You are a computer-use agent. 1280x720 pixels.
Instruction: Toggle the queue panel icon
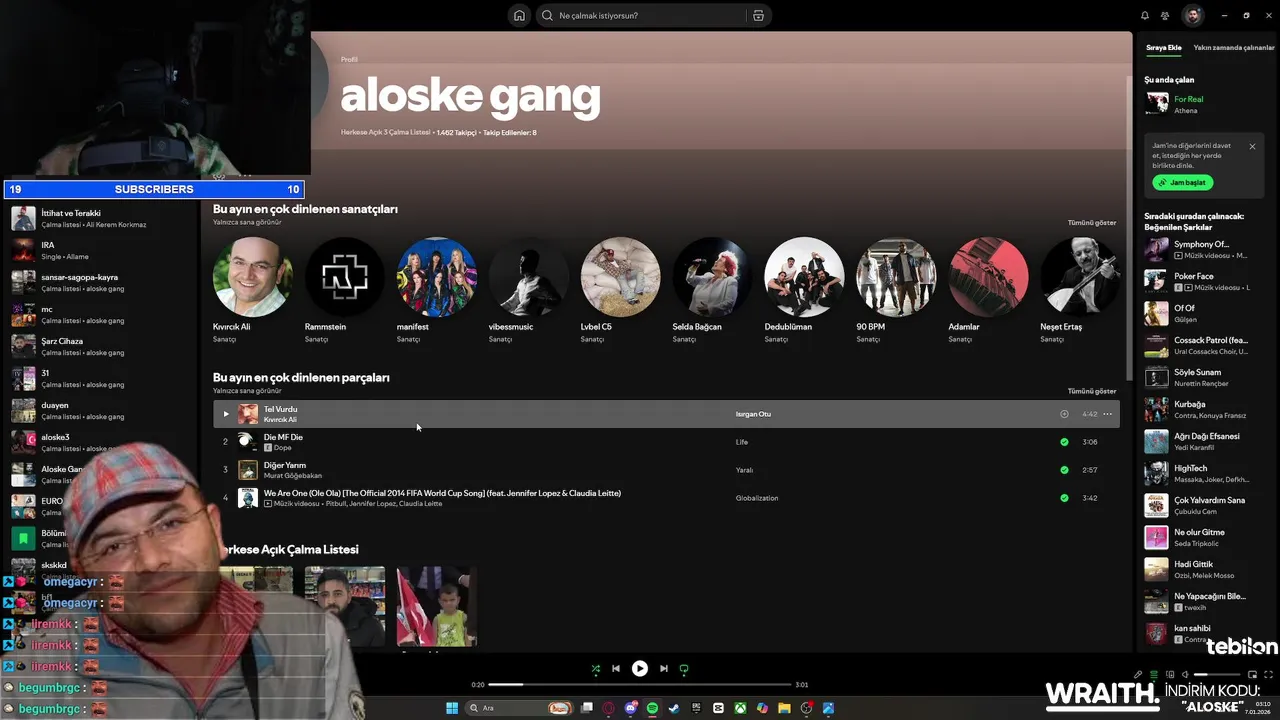(x=1154, y=675)
